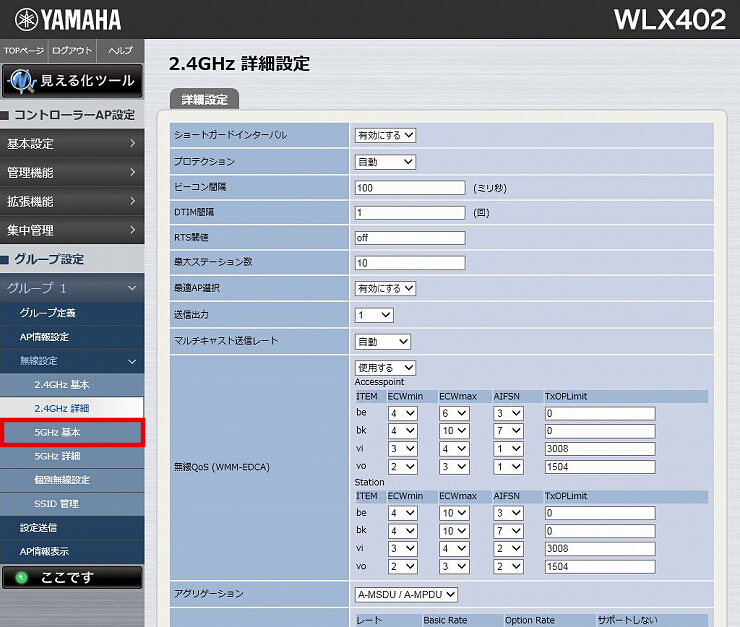This screenshot has height=627, width=740.
Task: Expand the 基本設定 menu
Action: (x=72, y=143)
